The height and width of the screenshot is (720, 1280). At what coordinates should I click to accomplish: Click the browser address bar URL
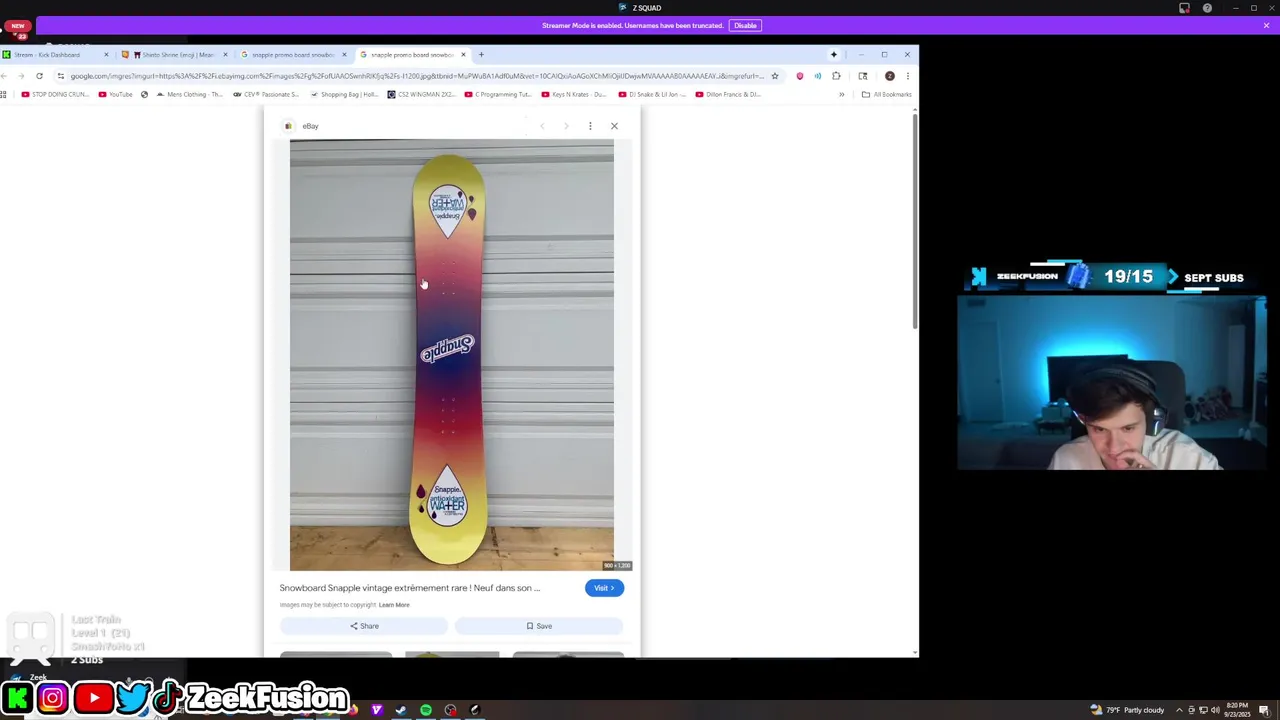click(x=417, y=76)
